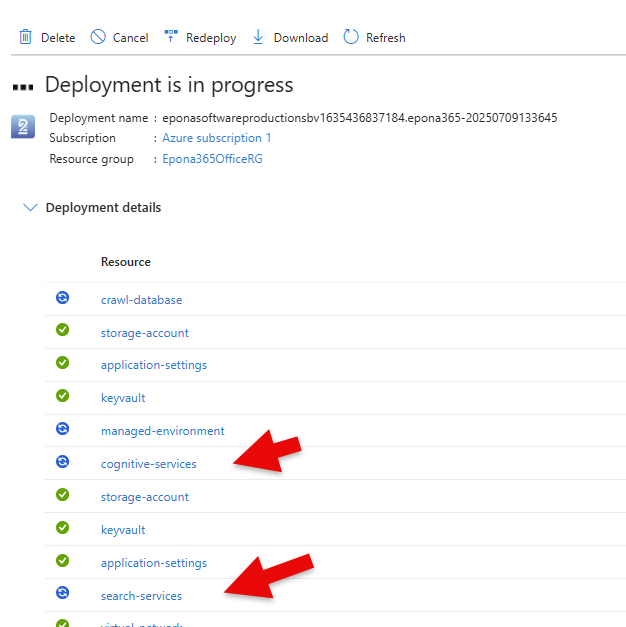The height and width of the screenshot is (627, 626).
Task: Click the deployment name value text
Action: coord(360,118)
